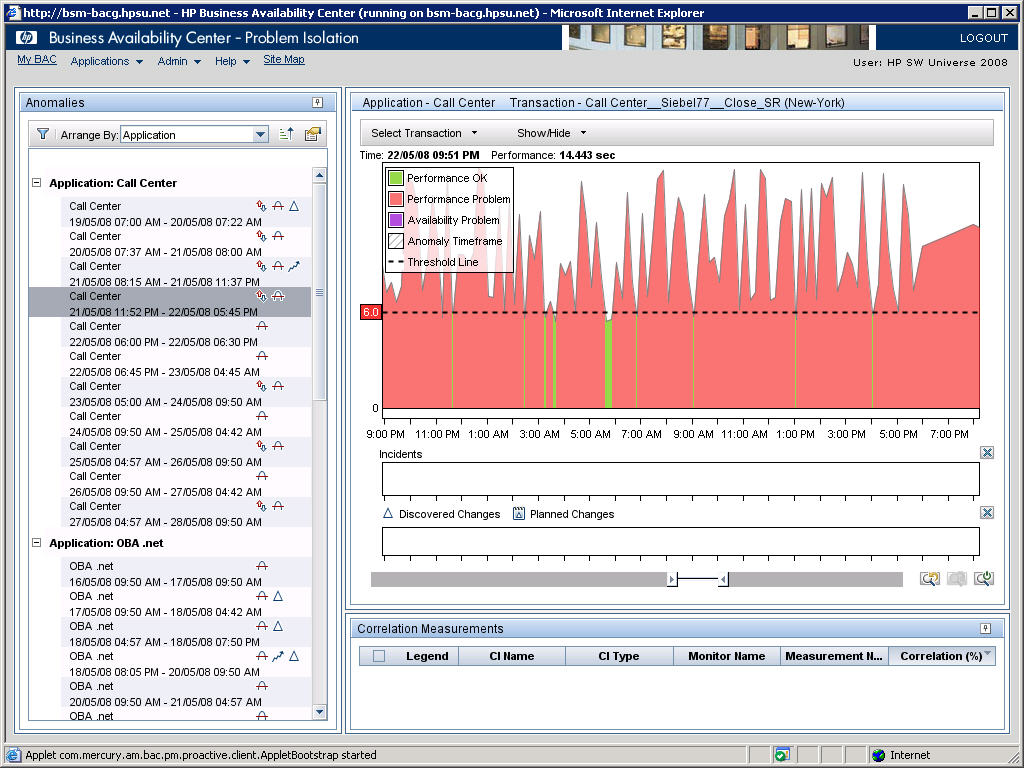
Task: Click the open folder icon in Anomalies toolbar
Action: 313,134
